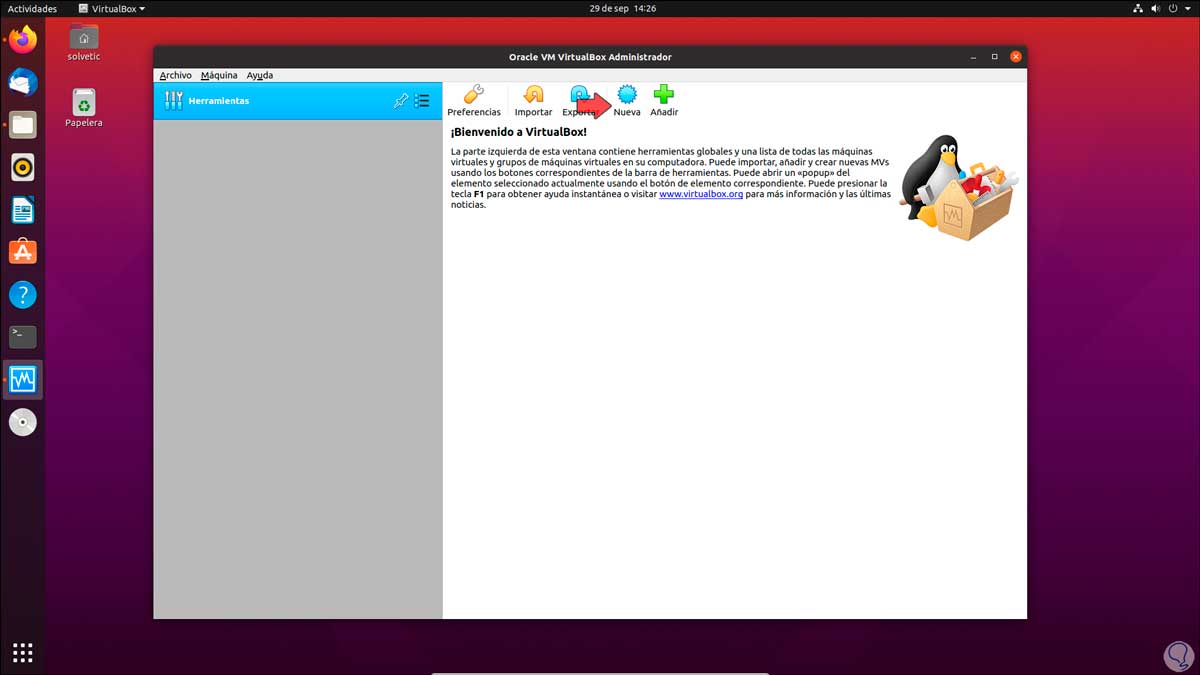This screenshot has height=675, width=1200.
Task: Launch Firefox from the dock
Action: point(23,40)
